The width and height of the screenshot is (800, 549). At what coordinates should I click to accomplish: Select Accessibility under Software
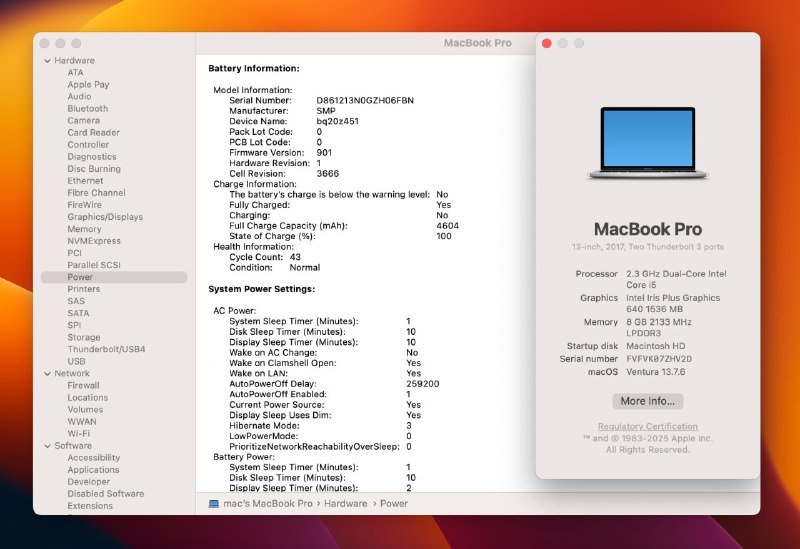(94, 458)
